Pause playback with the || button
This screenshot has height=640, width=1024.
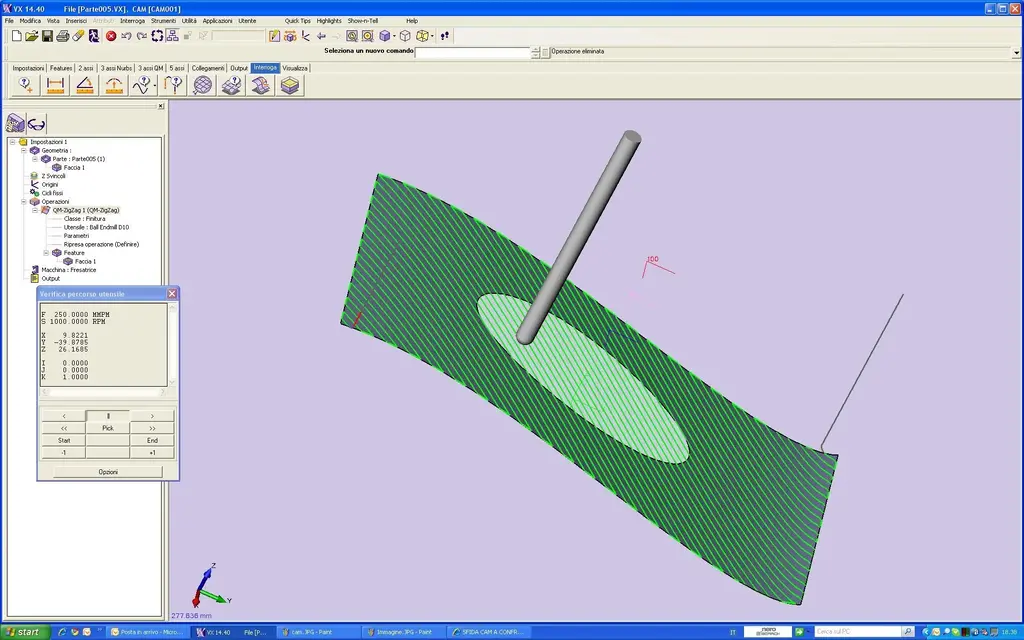(108, 416)
